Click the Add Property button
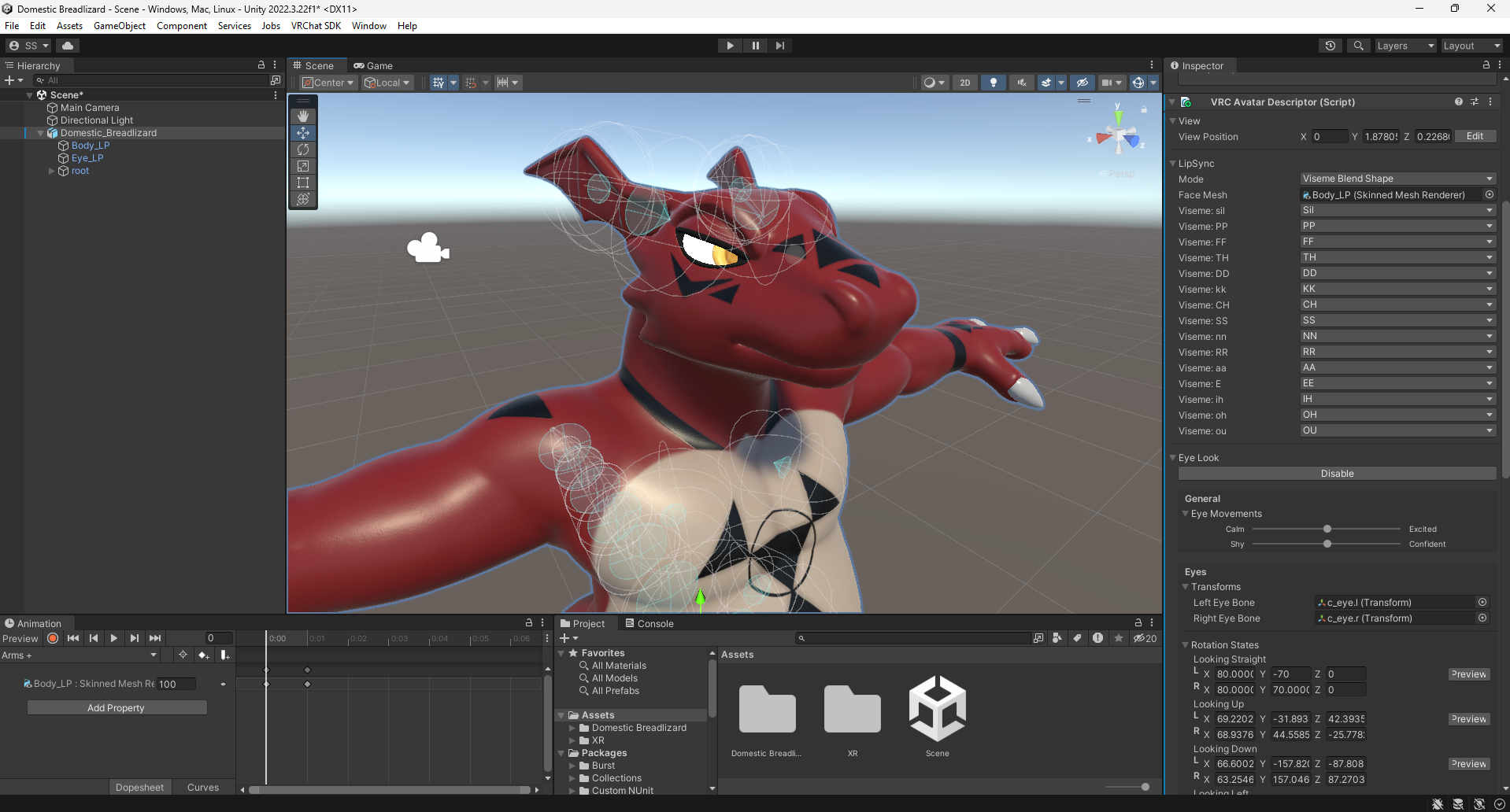Screen dimensions: 1510x812 pyautogui.click(x=117, y=707)
